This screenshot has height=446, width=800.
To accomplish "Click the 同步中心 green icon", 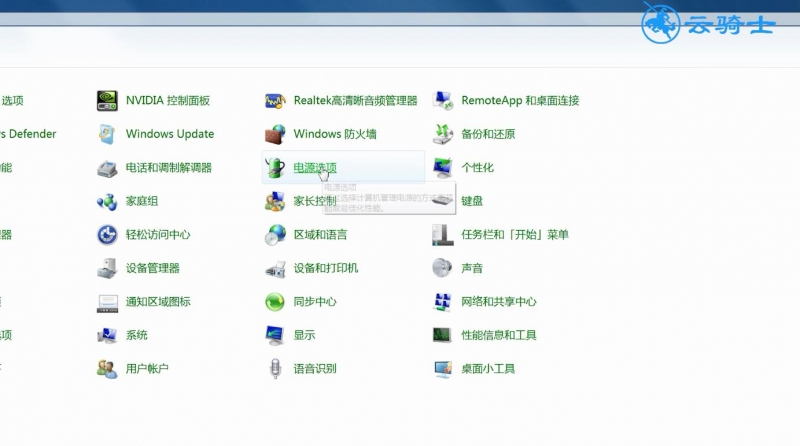I will [275, 302].
